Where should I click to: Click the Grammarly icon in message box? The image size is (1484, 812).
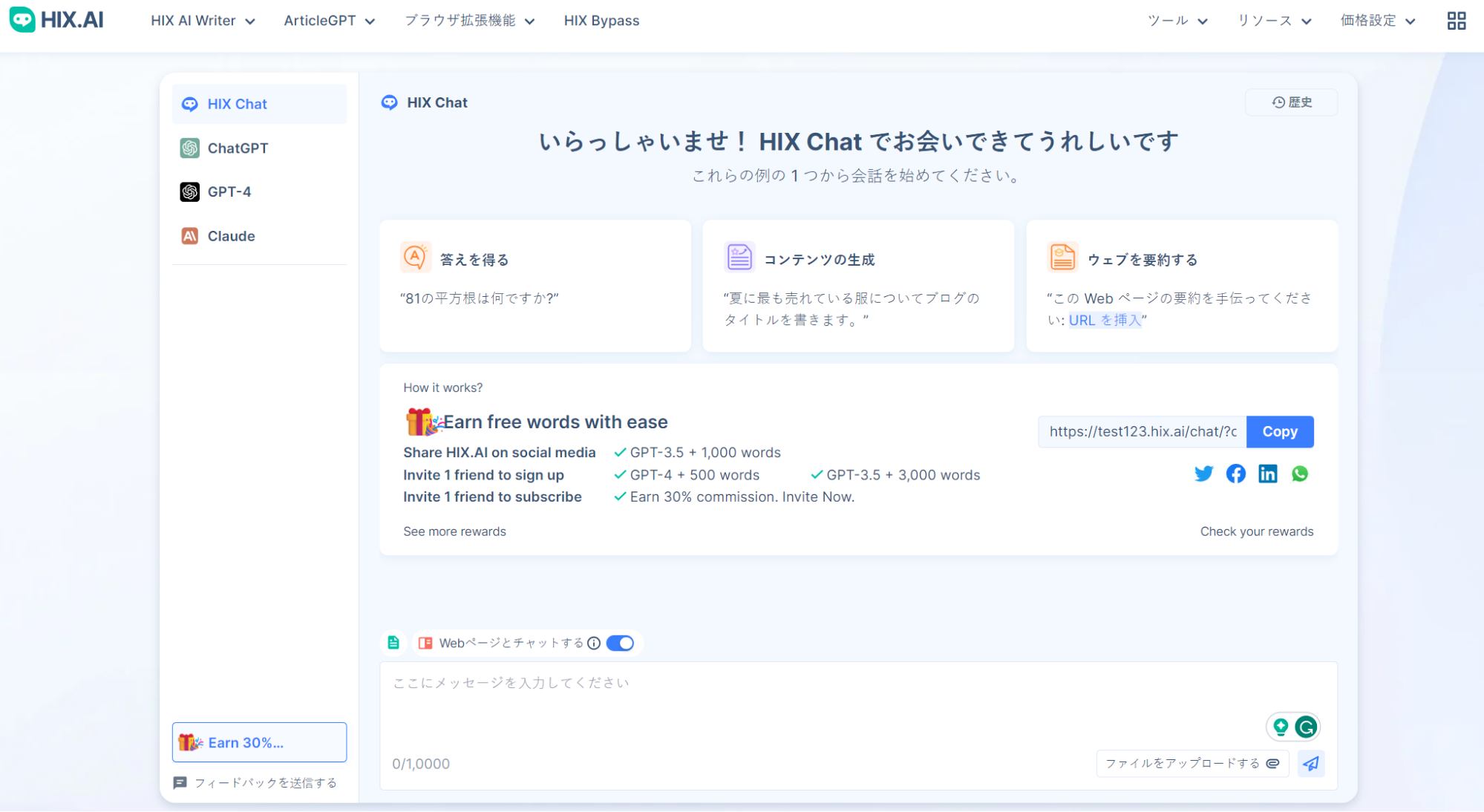pos(1306,727)
